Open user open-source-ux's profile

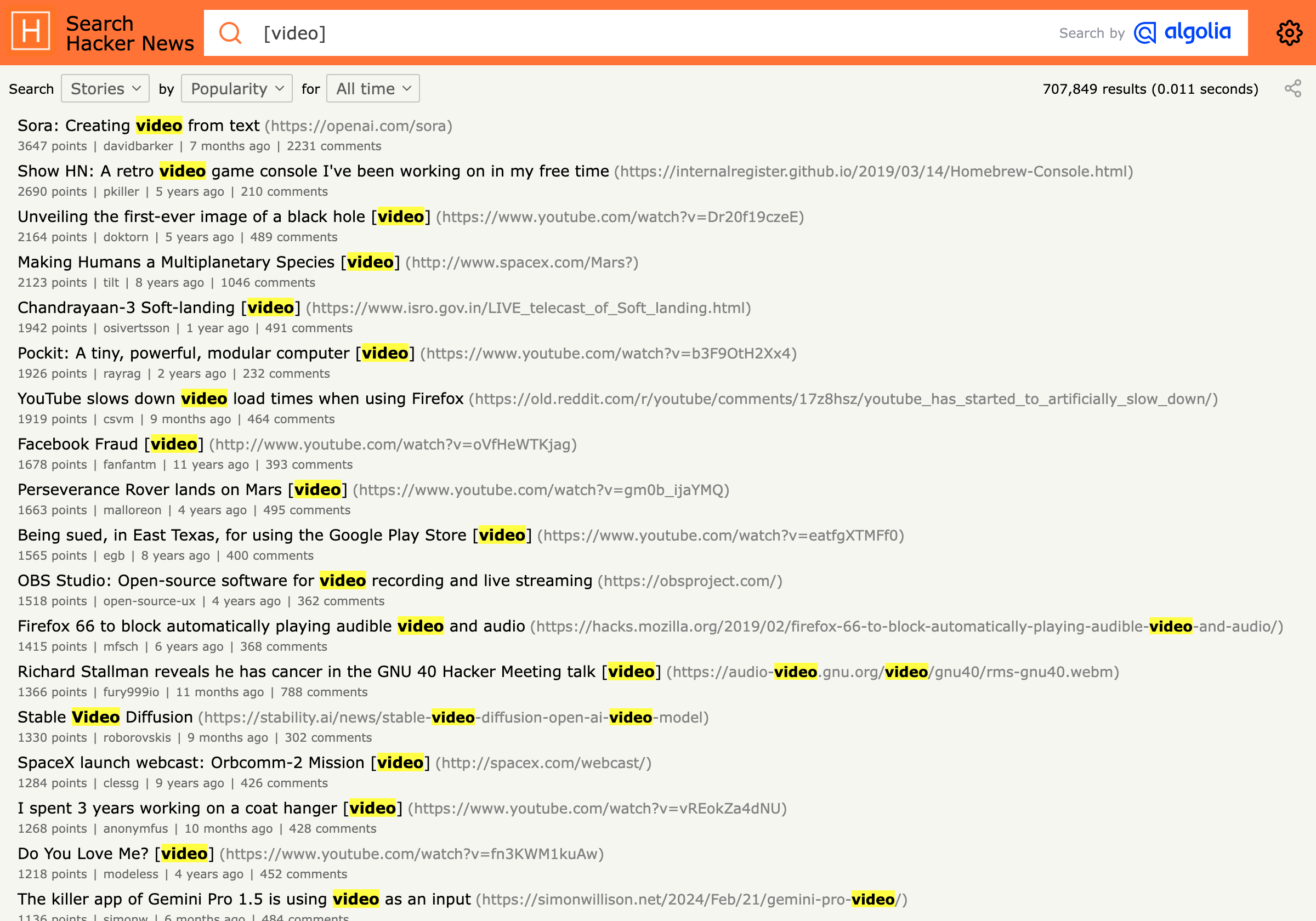tap(149, 601)
